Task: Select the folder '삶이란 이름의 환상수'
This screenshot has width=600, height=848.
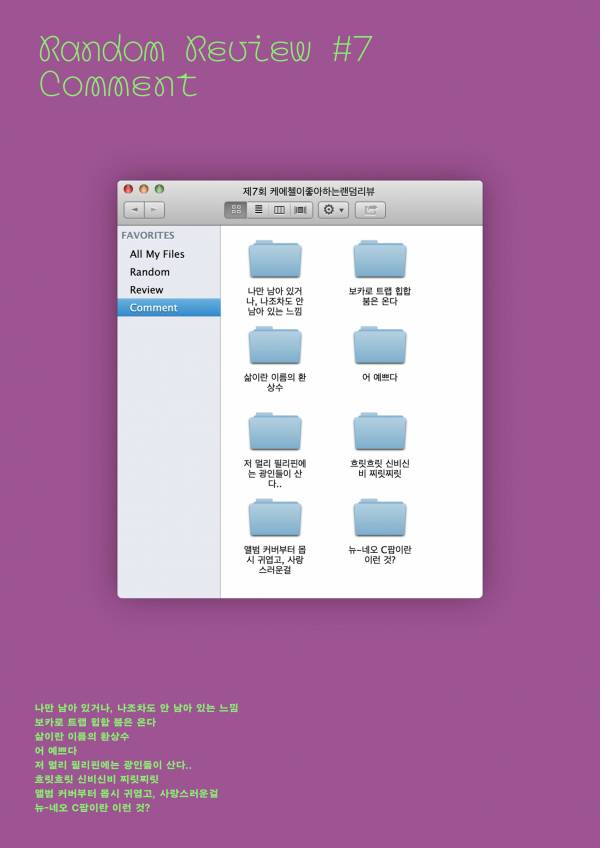Action: click(275, 346)
